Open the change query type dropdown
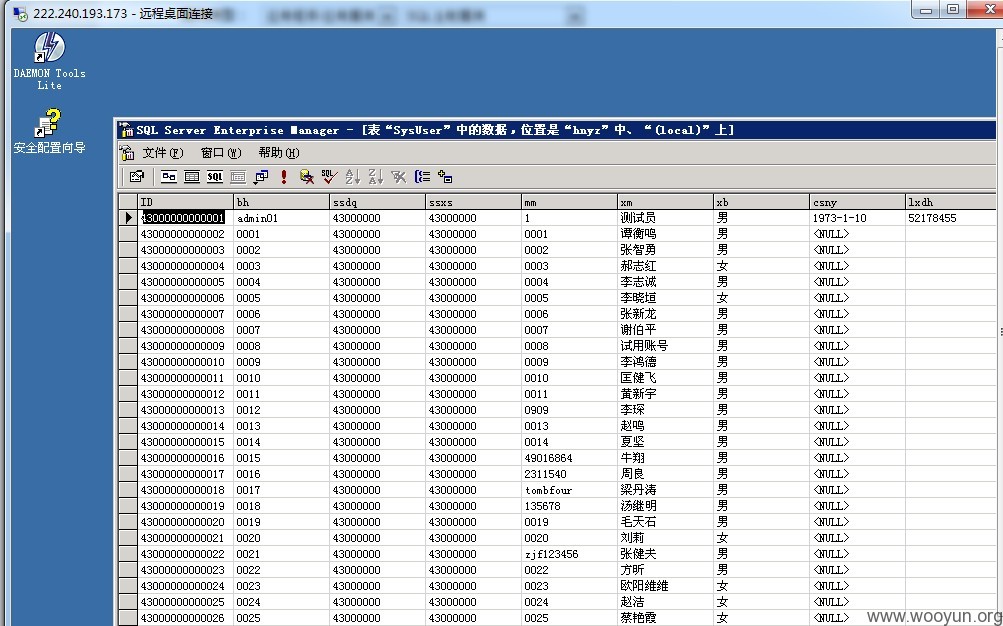 261,176
